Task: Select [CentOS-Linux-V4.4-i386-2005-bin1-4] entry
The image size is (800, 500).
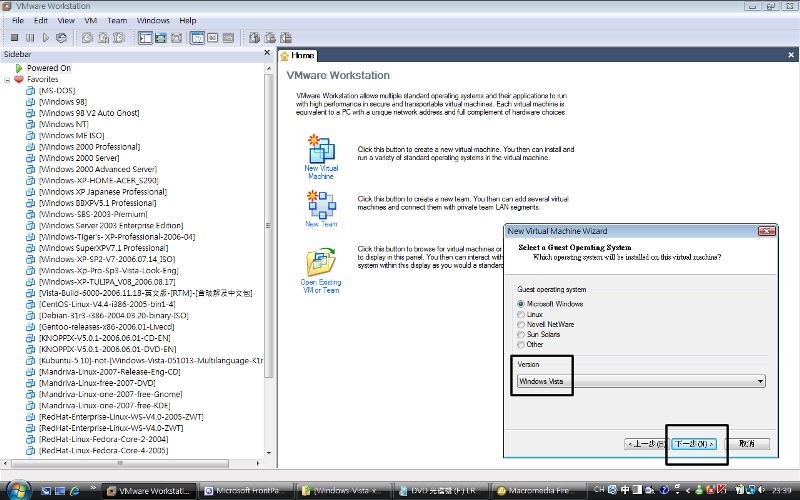Action: [x=107, y=304]
